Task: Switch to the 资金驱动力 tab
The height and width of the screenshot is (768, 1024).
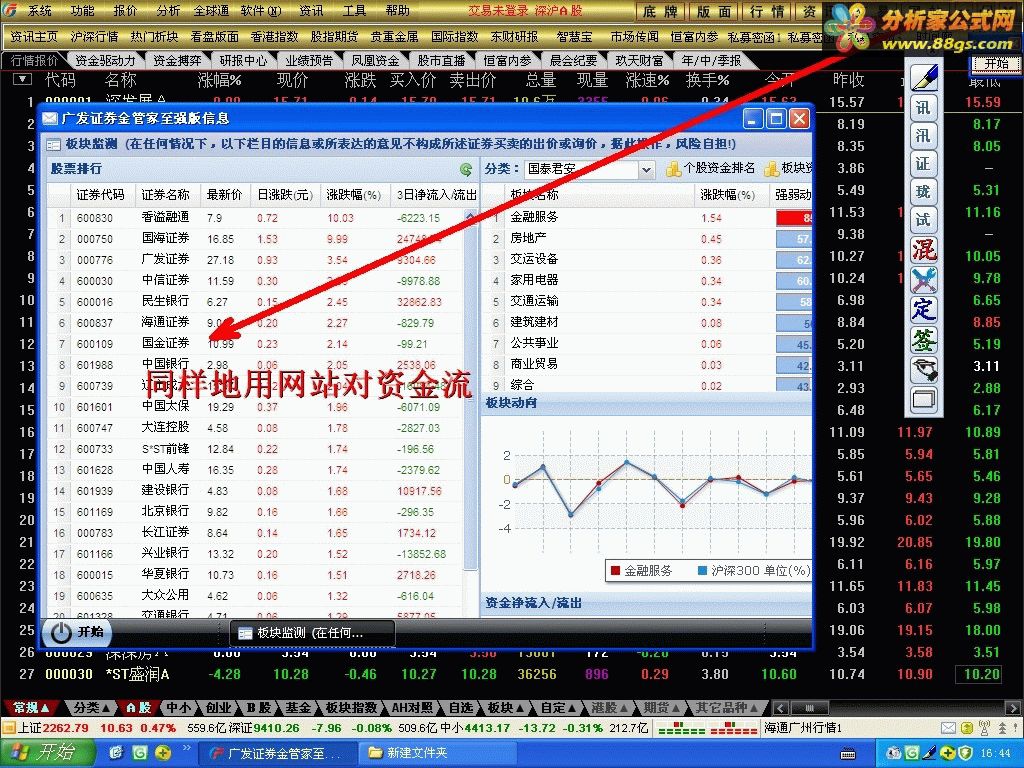Action: (x=105, y=60)
